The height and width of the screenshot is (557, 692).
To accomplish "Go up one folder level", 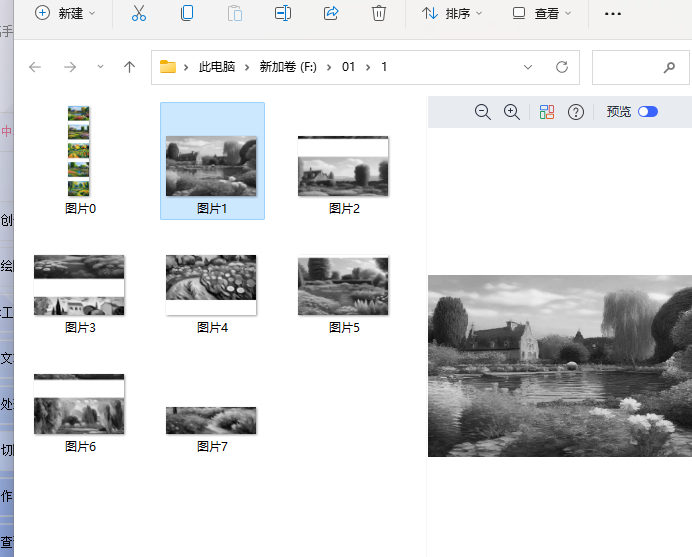I will 129,67.
